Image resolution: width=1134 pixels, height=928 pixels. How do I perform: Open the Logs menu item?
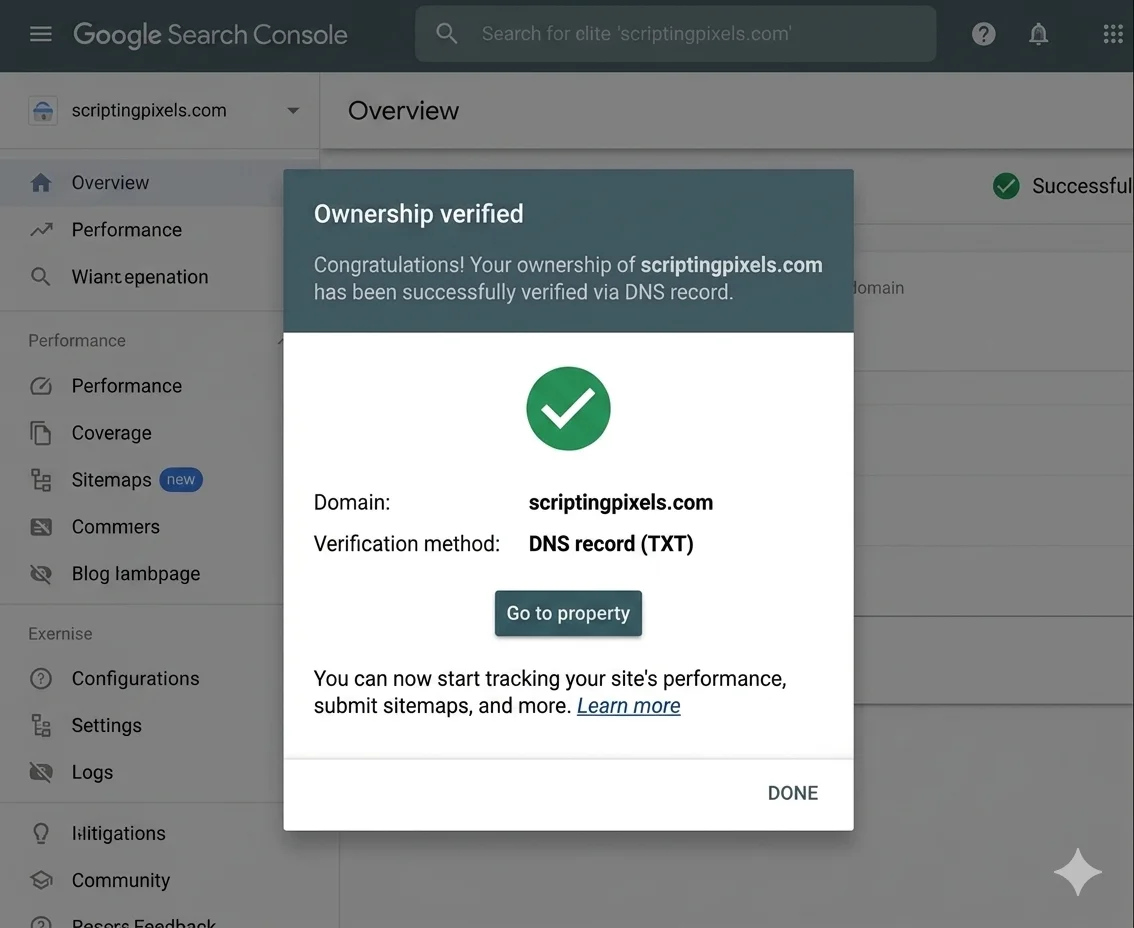tap(142, 772)
